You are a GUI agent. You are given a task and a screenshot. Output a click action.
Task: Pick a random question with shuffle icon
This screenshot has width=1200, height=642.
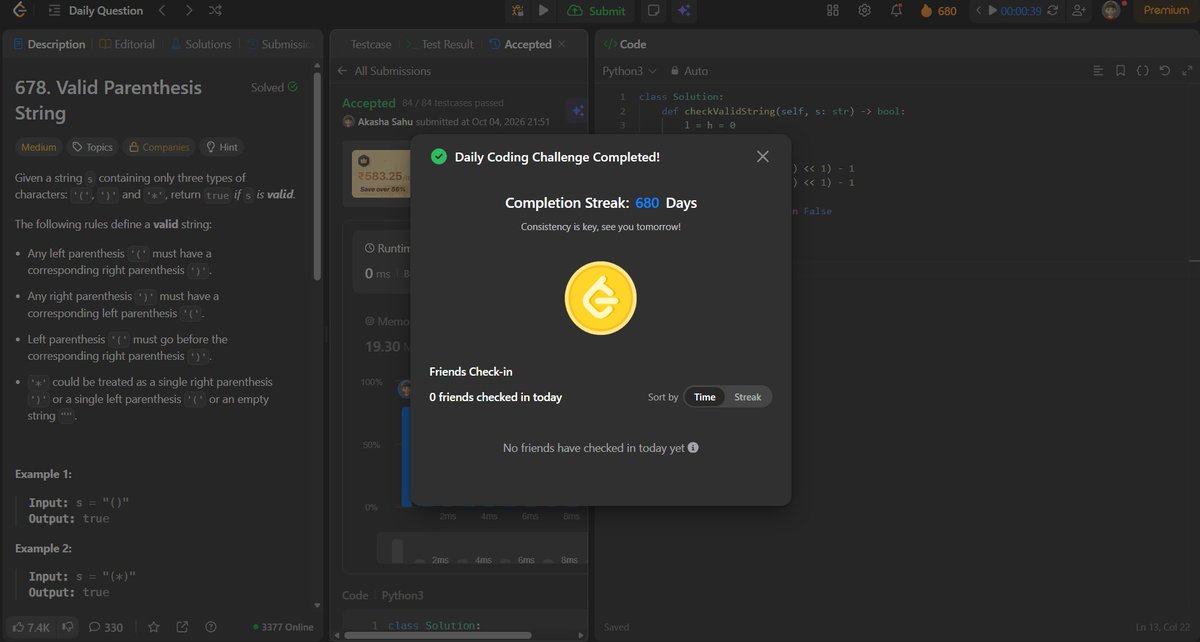click(x=216, y=11)
